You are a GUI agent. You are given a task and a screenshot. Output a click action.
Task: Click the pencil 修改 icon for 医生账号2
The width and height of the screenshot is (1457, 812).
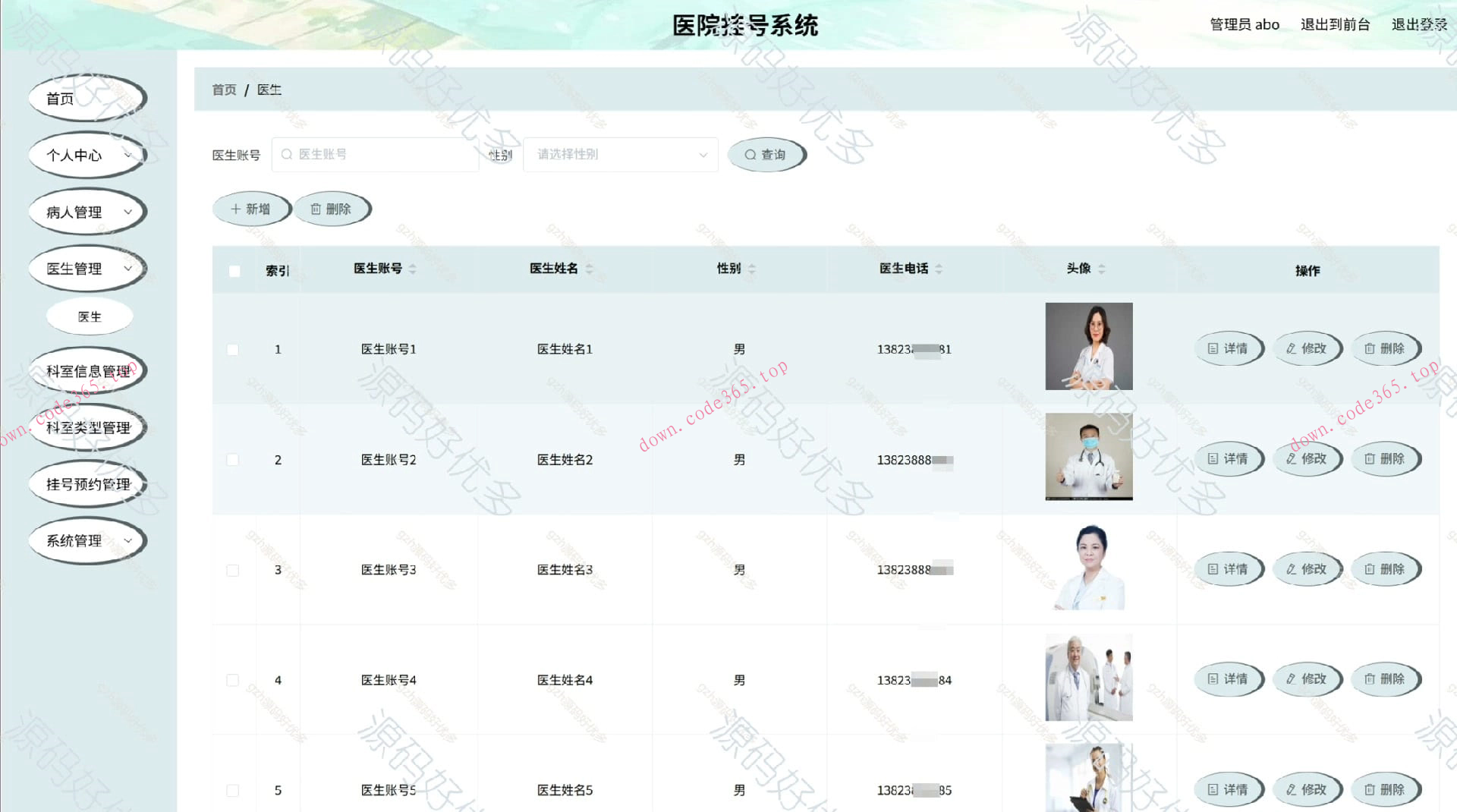pyautogui.click(x=1292, y=458)
